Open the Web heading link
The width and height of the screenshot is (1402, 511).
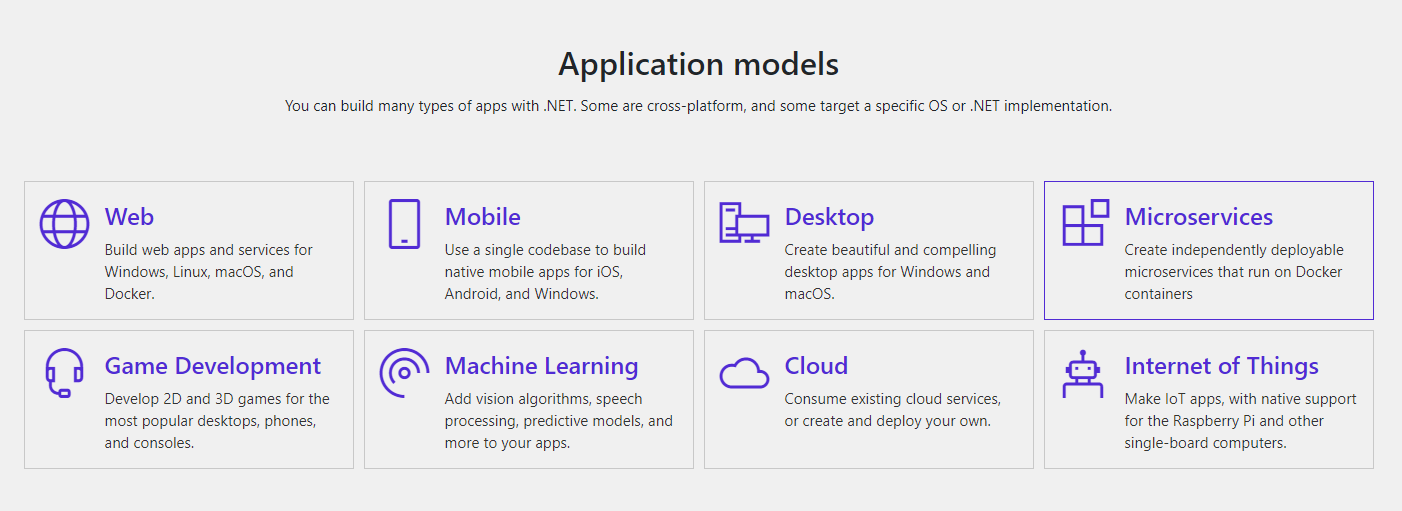click(129, 217)
